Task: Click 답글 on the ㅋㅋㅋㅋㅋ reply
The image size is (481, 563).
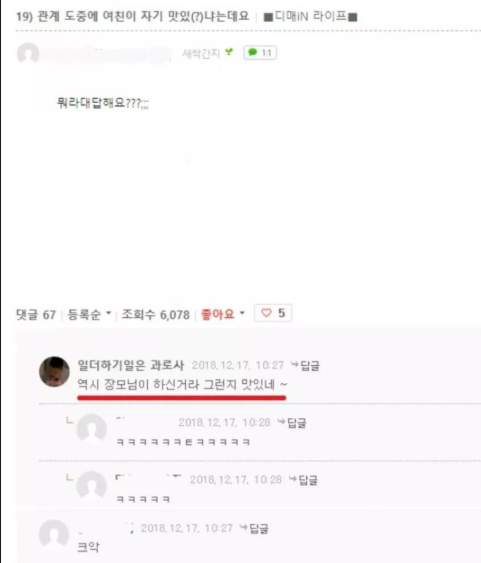Action: (x=304, y=480)
